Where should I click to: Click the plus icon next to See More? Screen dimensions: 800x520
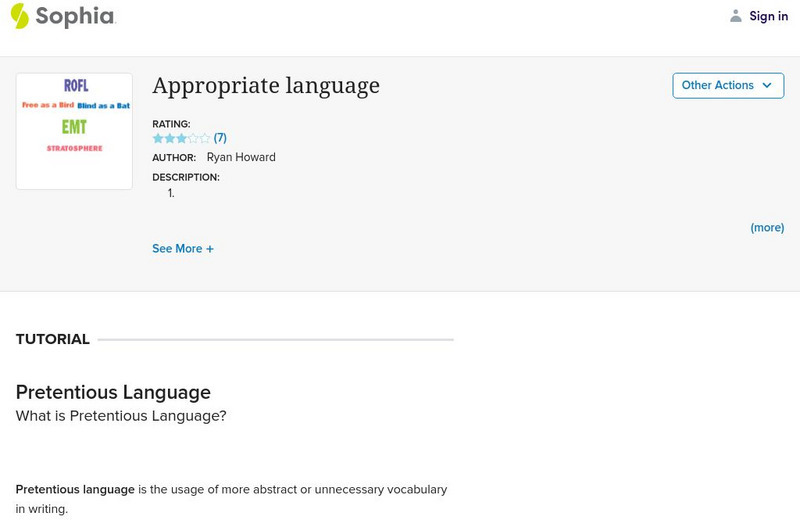click(210, 249)
